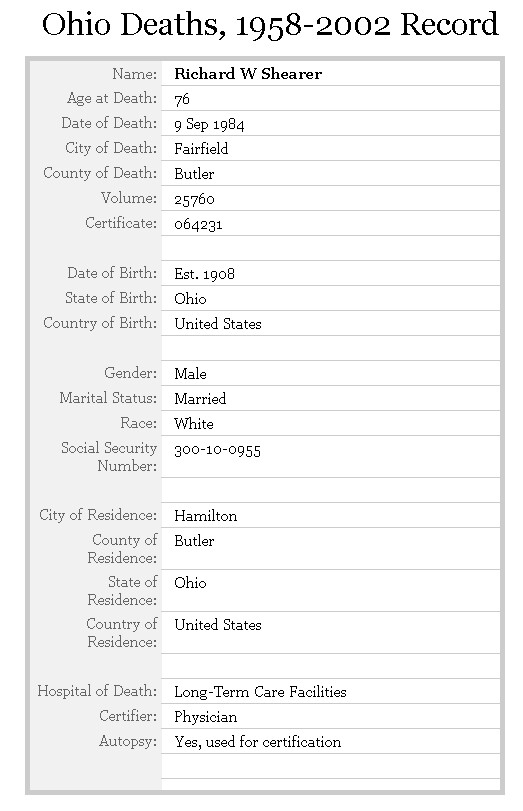The height and width of the screenshot is (811, 523).
Task: Select the Social Security Number value
Action: tap(217, 450)
